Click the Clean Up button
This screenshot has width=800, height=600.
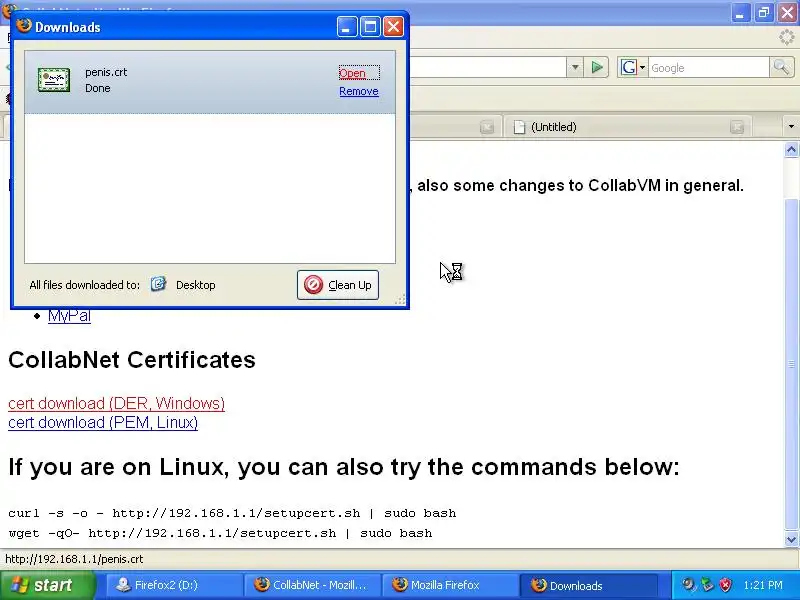coord(338,285)
